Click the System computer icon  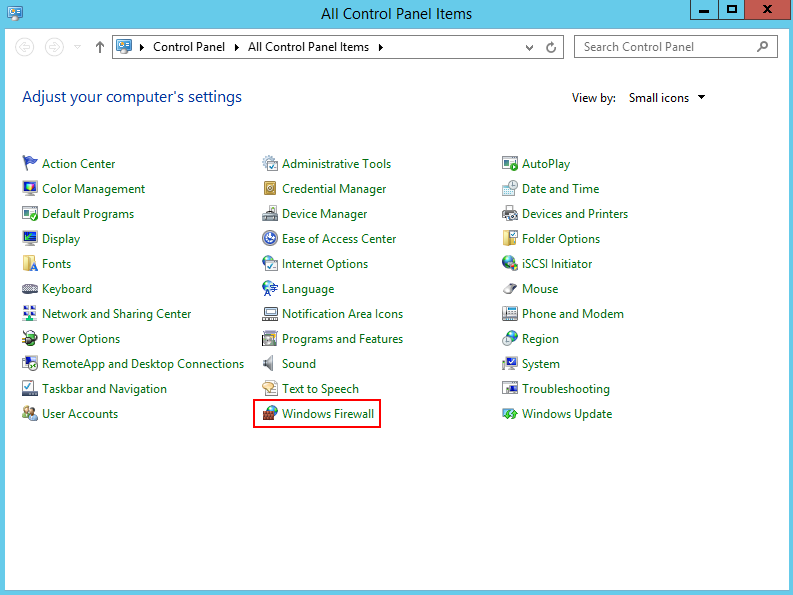coord(510,363)
